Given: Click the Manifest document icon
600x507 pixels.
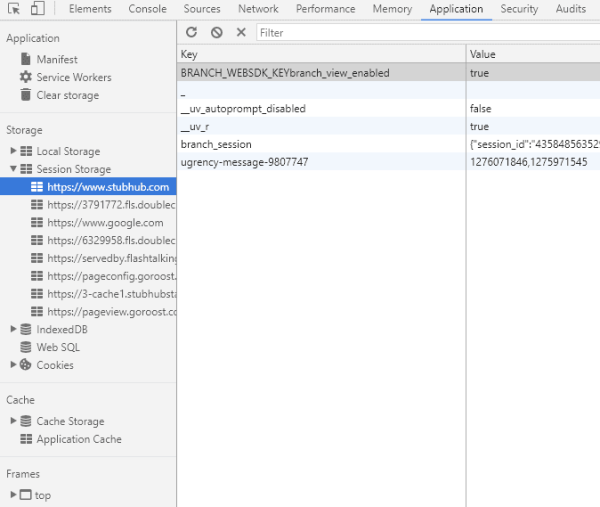Looking at the screenshot, I should pos(26,59).
